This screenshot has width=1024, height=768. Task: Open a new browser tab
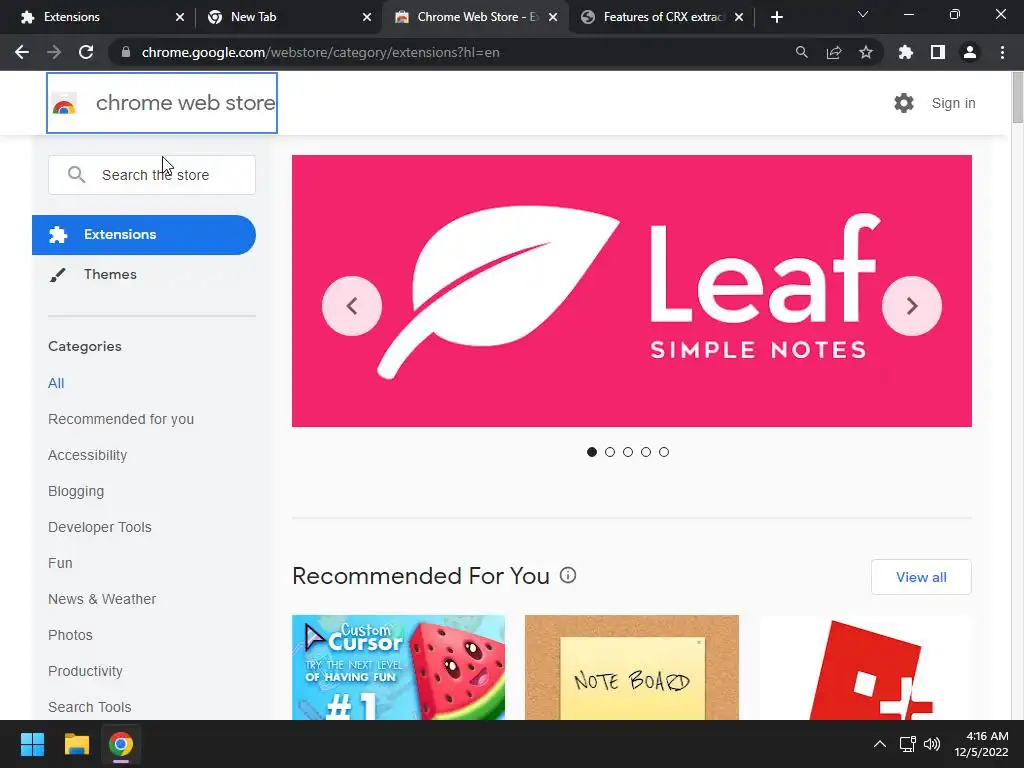[x=776, y=17]
